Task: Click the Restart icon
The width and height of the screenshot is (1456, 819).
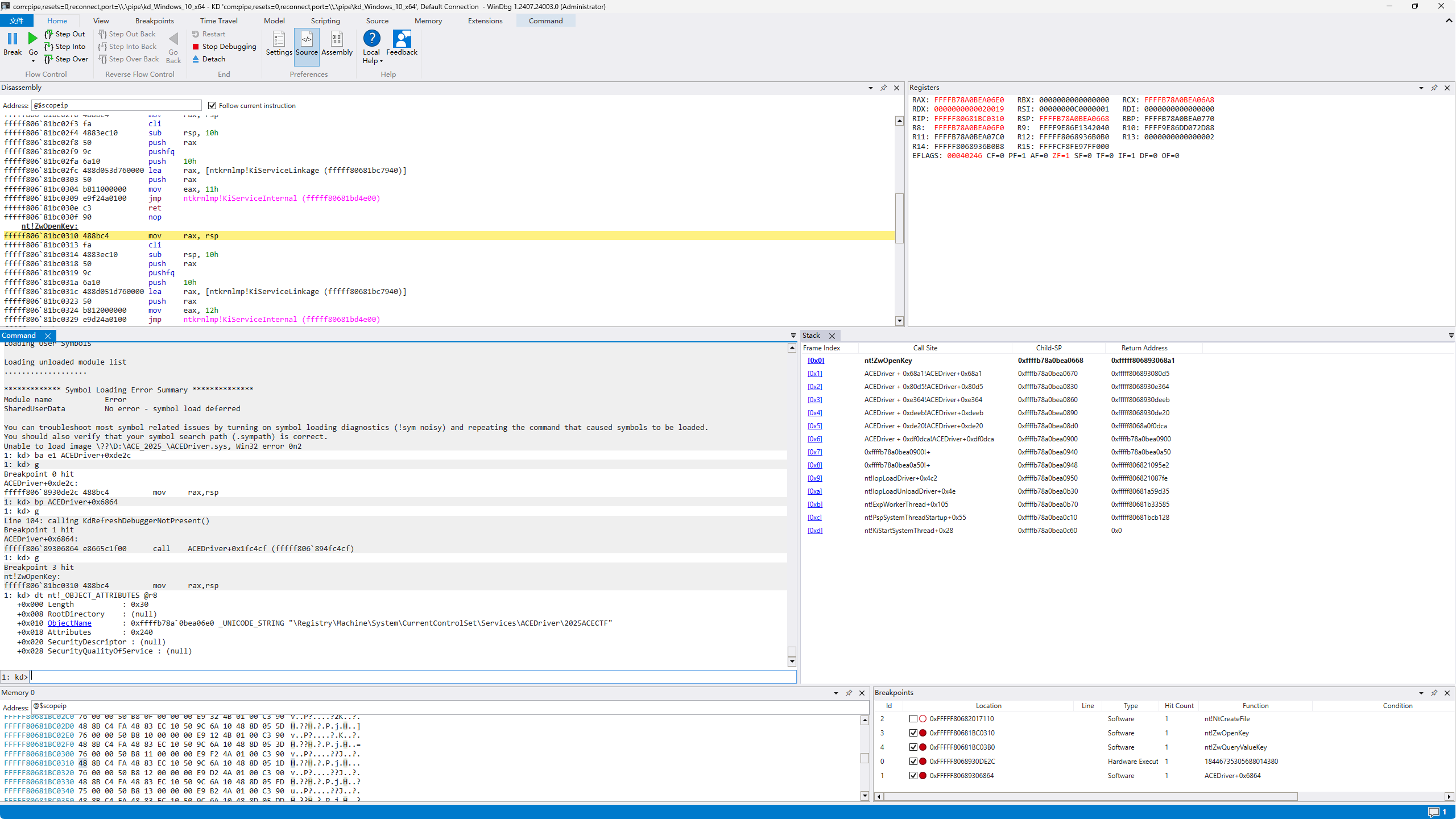Action: pos(196,34)
